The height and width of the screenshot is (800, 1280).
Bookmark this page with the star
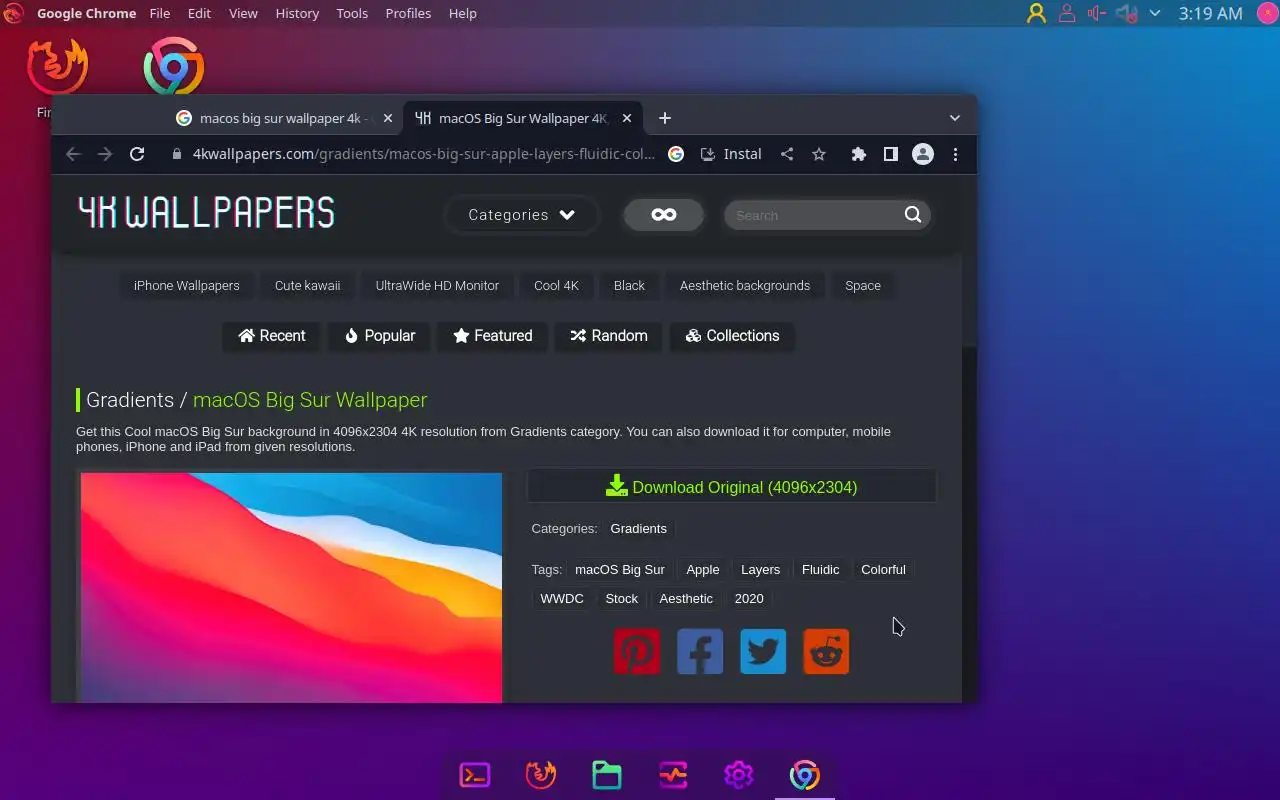[819, 154]
